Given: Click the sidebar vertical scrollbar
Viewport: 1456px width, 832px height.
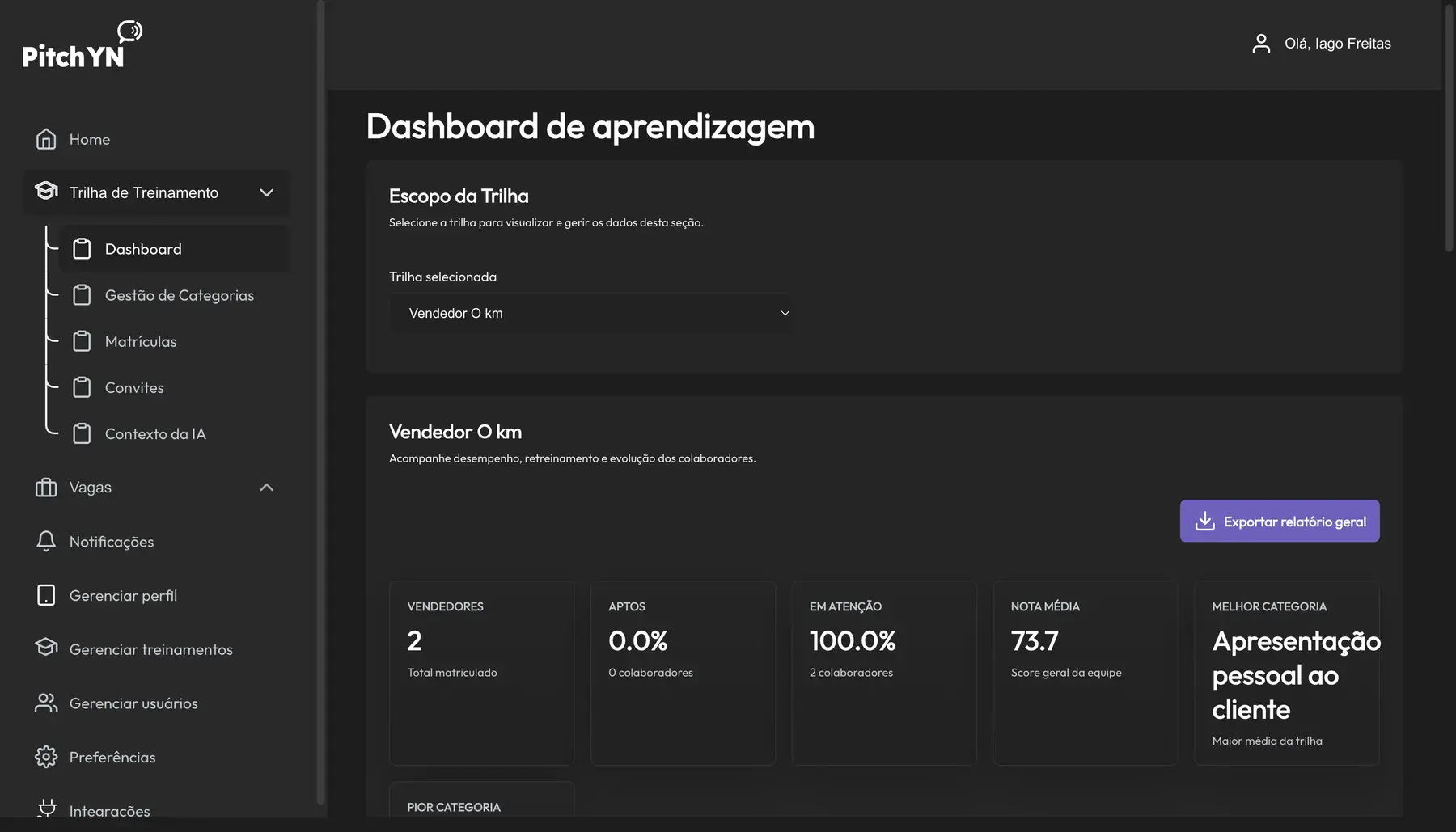Looking at the screenshot, I should click(321, 404).
